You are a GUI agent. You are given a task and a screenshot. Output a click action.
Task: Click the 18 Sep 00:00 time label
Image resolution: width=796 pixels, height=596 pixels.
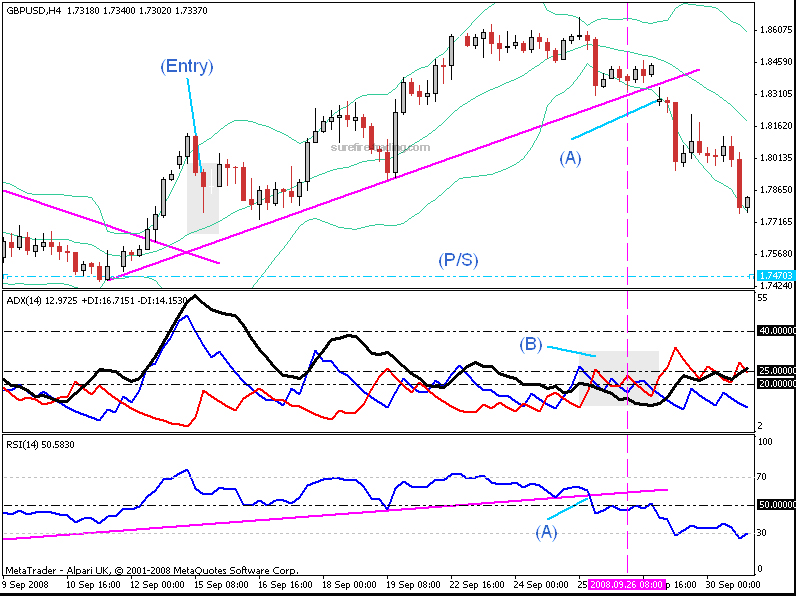point(349,584)
